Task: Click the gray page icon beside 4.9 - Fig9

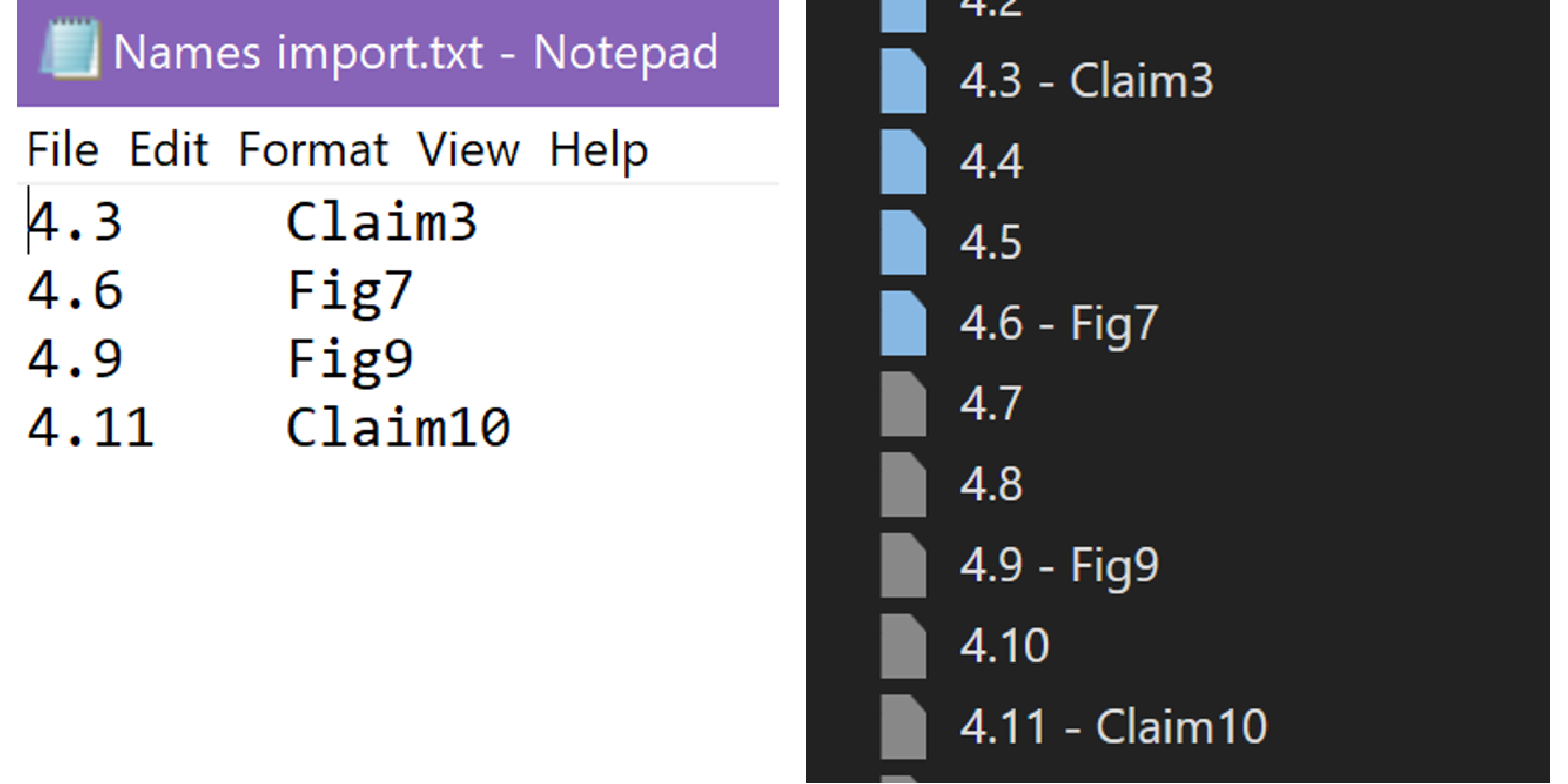Action: pyautogui.click(x=903, y=566)
